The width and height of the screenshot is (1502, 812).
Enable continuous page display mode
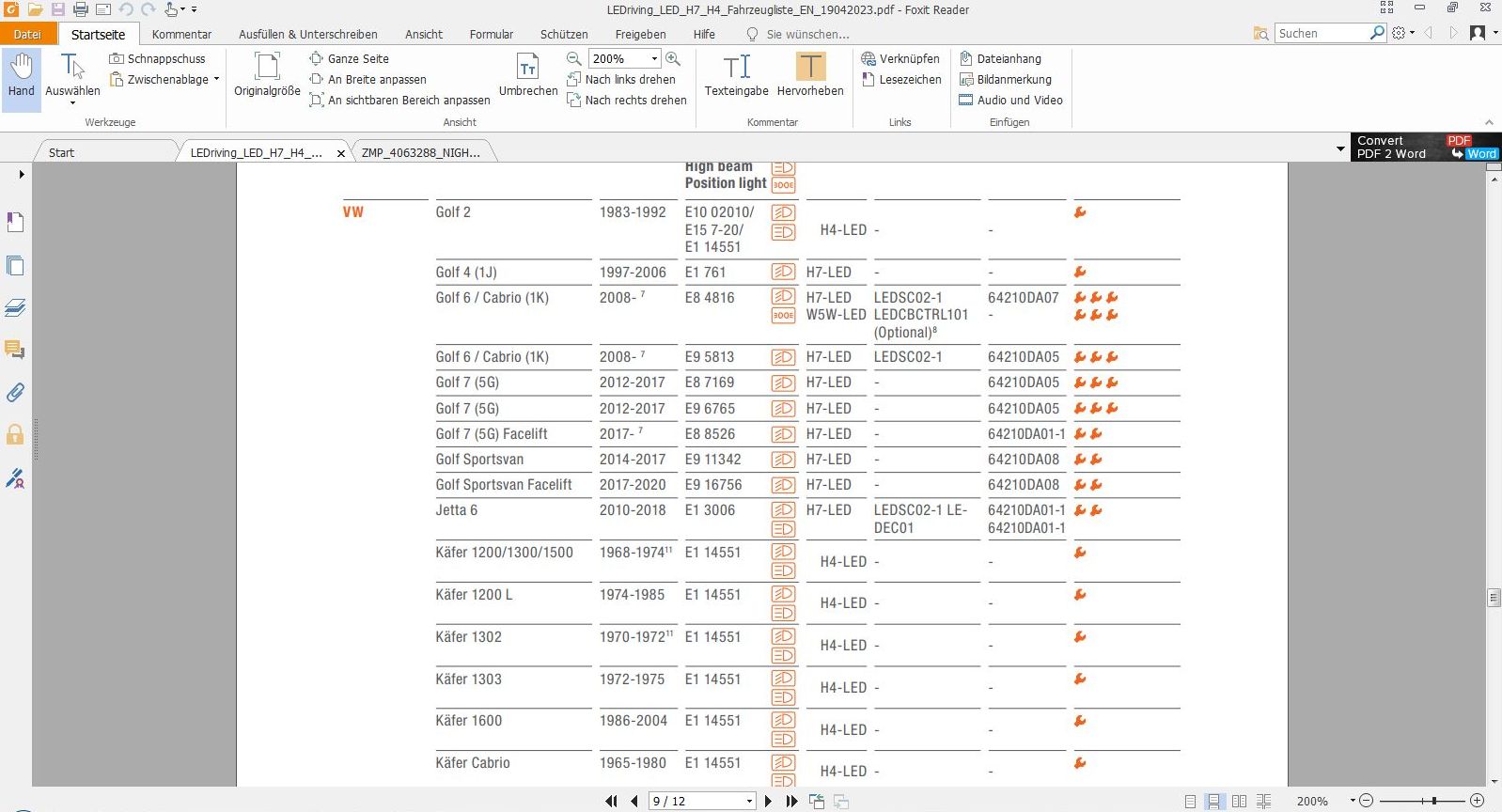(x=1214, y=802)
